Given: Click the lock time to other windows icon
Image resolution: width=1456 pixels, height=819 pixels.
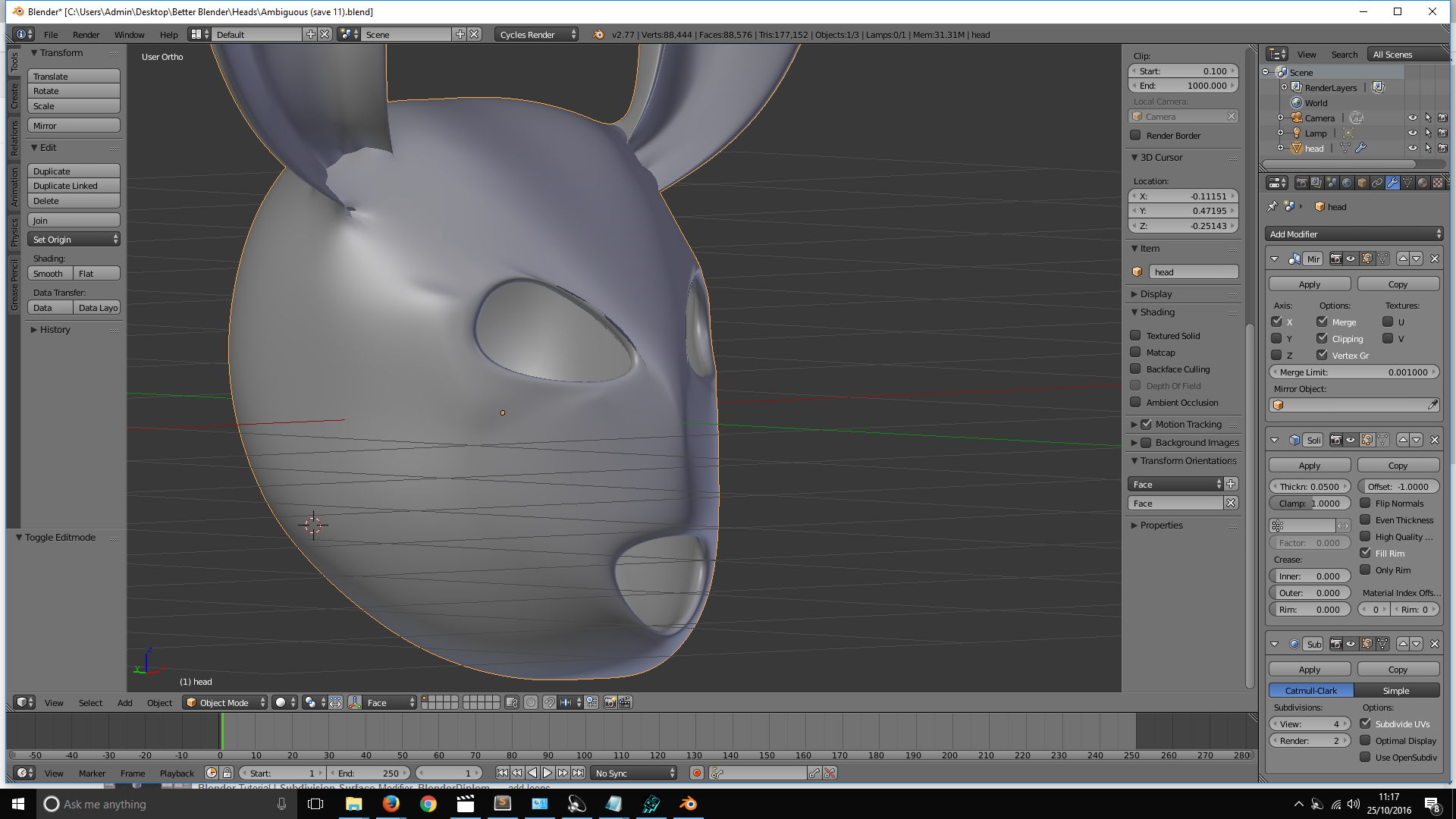Looking at the screenshot, I should 227,773.
